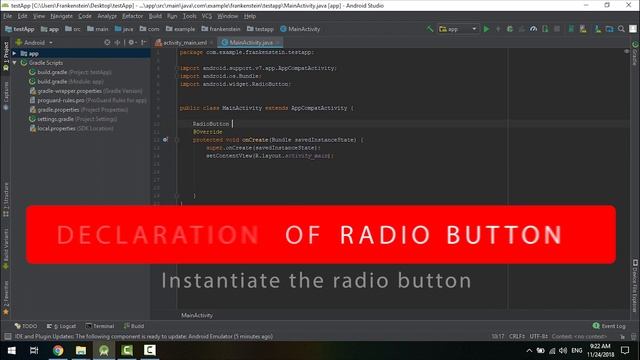Open the Code menu
Screen dimensions: 640x360
(x=85, y=16)
